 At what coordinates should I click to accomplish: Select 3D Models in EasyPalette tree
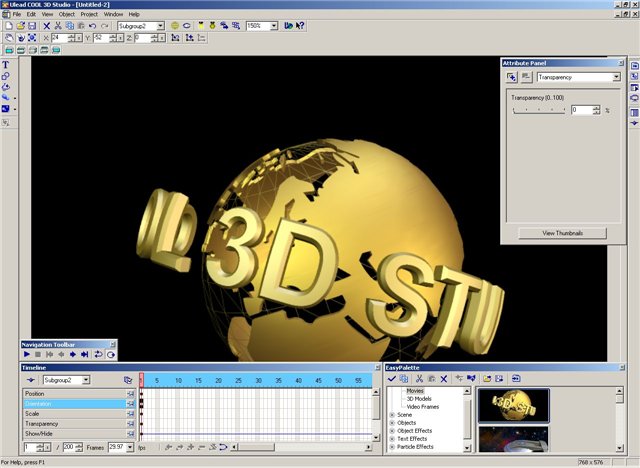419,399
